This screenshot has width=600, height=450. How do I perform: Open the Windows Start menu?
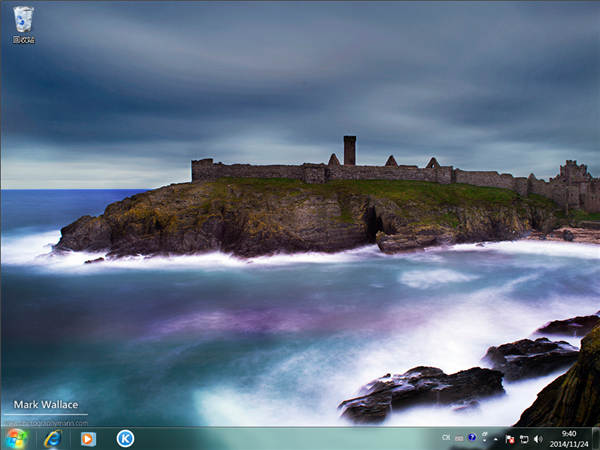[16, 438]
